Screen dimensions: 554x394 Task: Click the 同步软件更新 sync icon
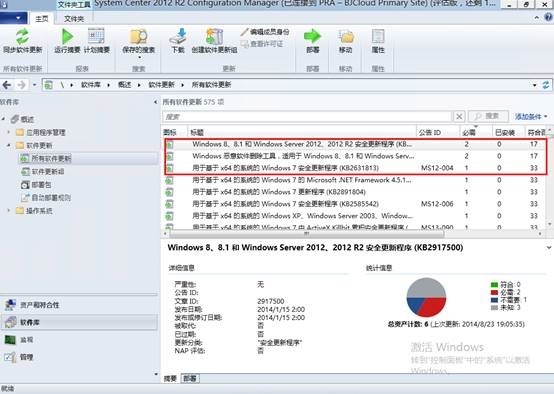[22, 36]
